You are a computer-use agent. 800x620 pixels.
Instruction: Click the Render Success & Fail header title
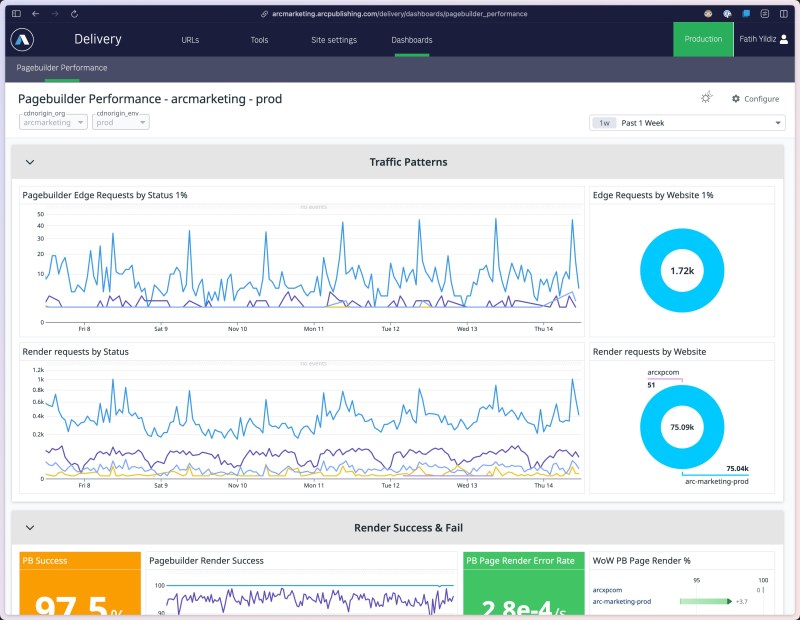click(408, 528)
